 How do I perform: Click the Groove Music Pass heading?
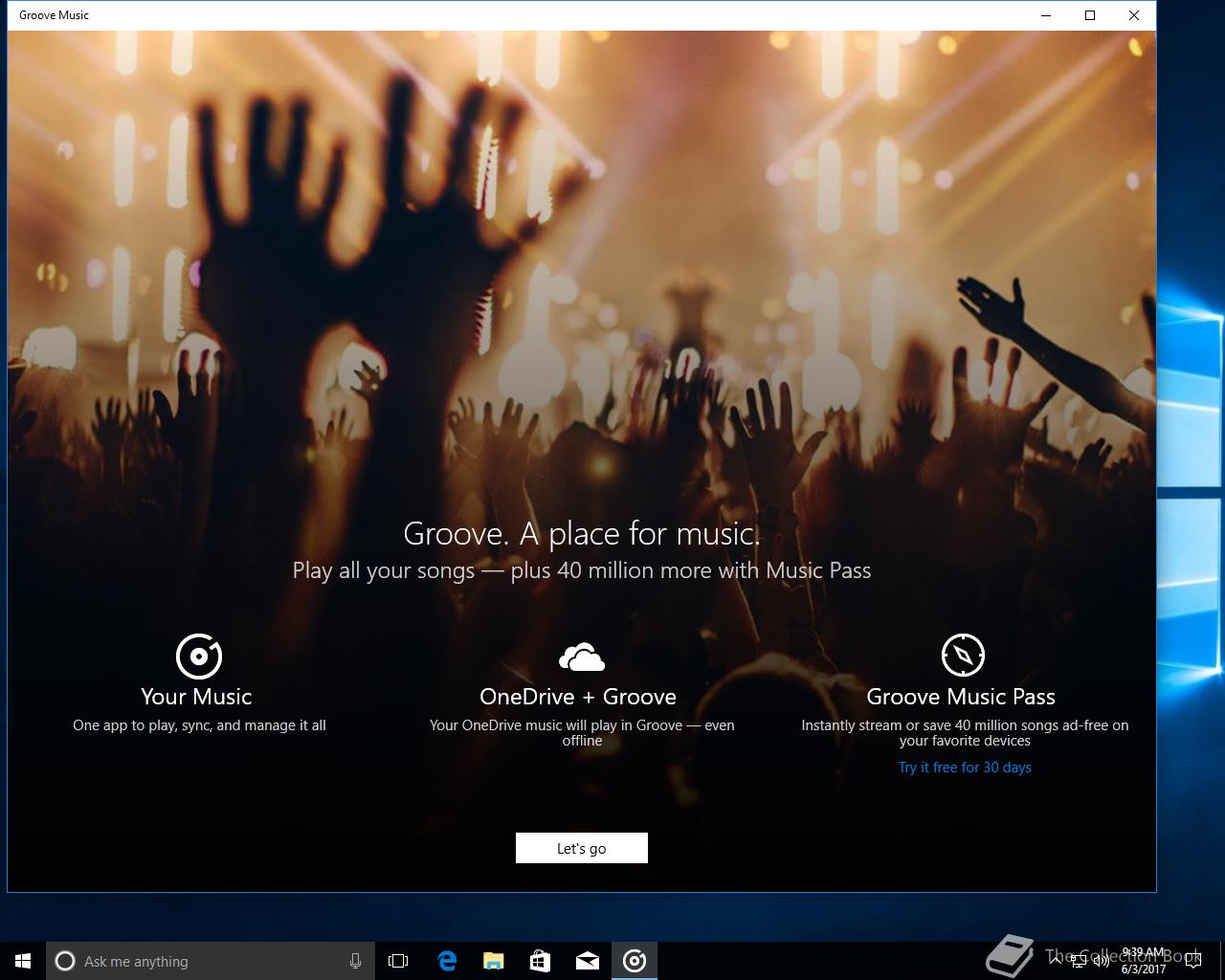click(961, 697)
